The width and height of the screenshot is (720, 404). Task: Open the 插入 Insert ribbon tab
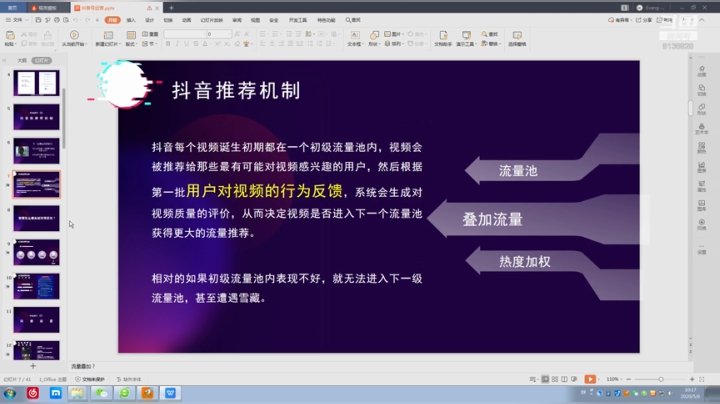[131, 20]
